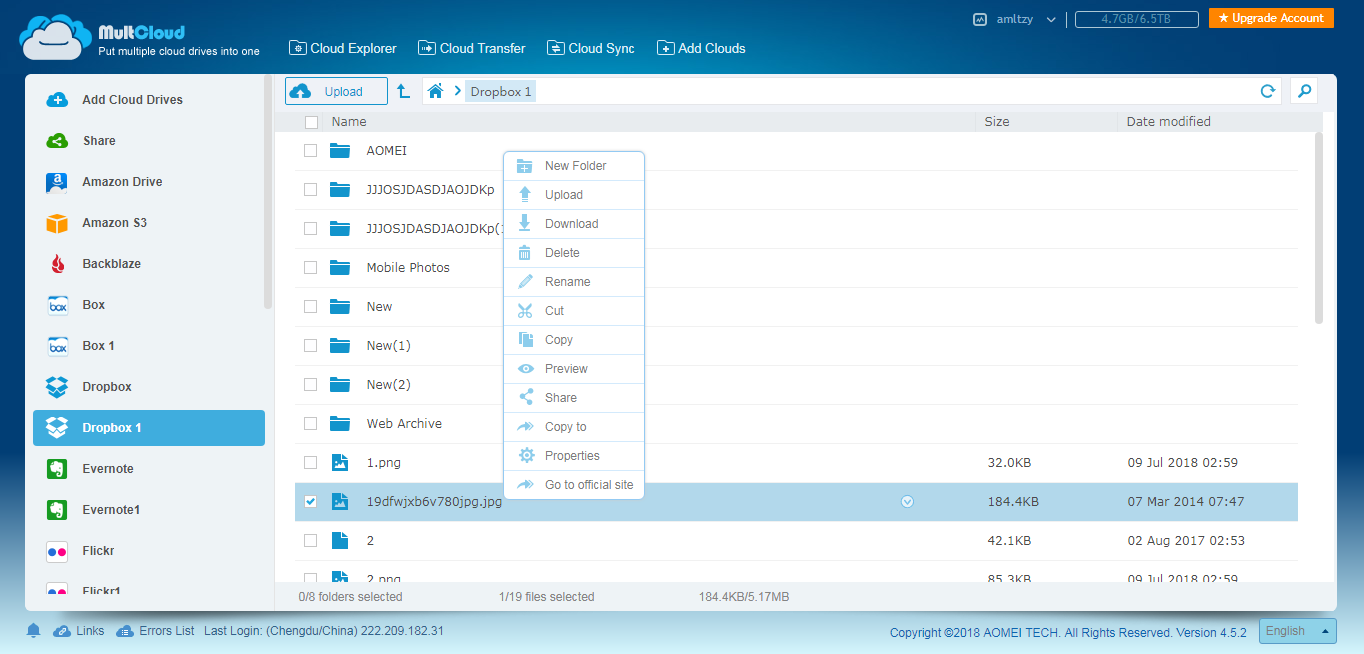Go up one folder level arrow

tap(403, 91)
